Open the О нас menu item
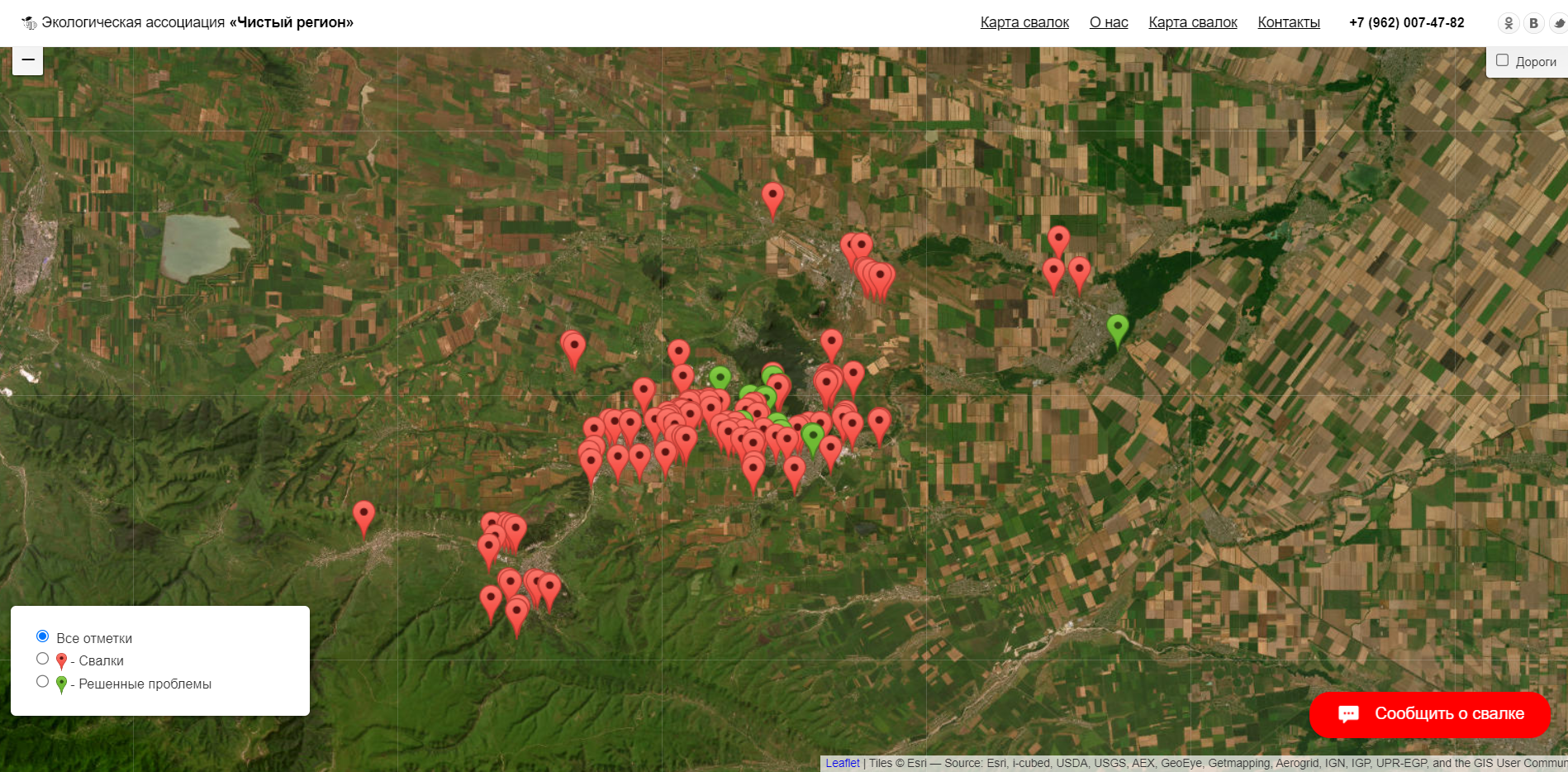1568x772 pixels. 1108,22
